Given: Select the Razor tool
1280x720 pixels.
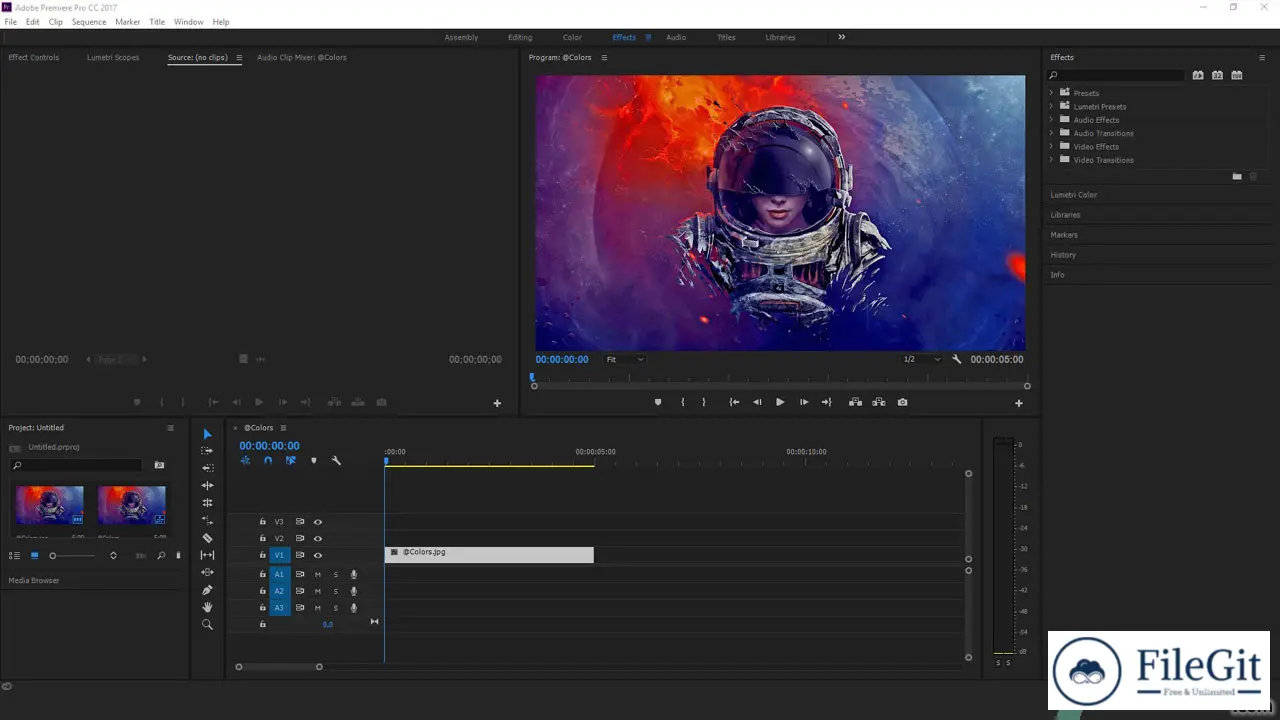Looking at the screenshot, I should tap(207, 538).
